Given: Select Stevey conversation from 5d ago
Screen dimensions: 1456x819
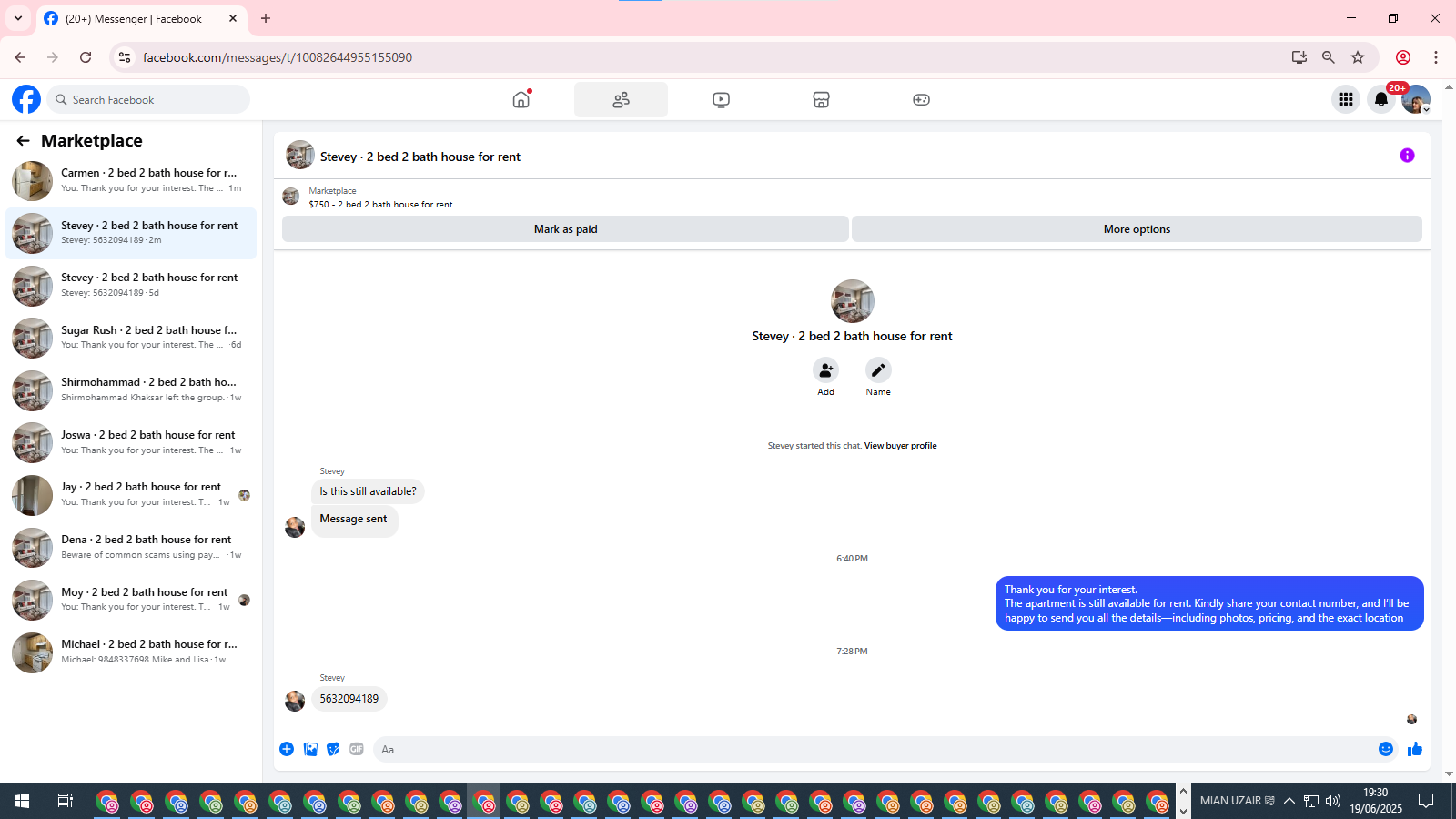Looking at the screenshot, I should [131, 286].
